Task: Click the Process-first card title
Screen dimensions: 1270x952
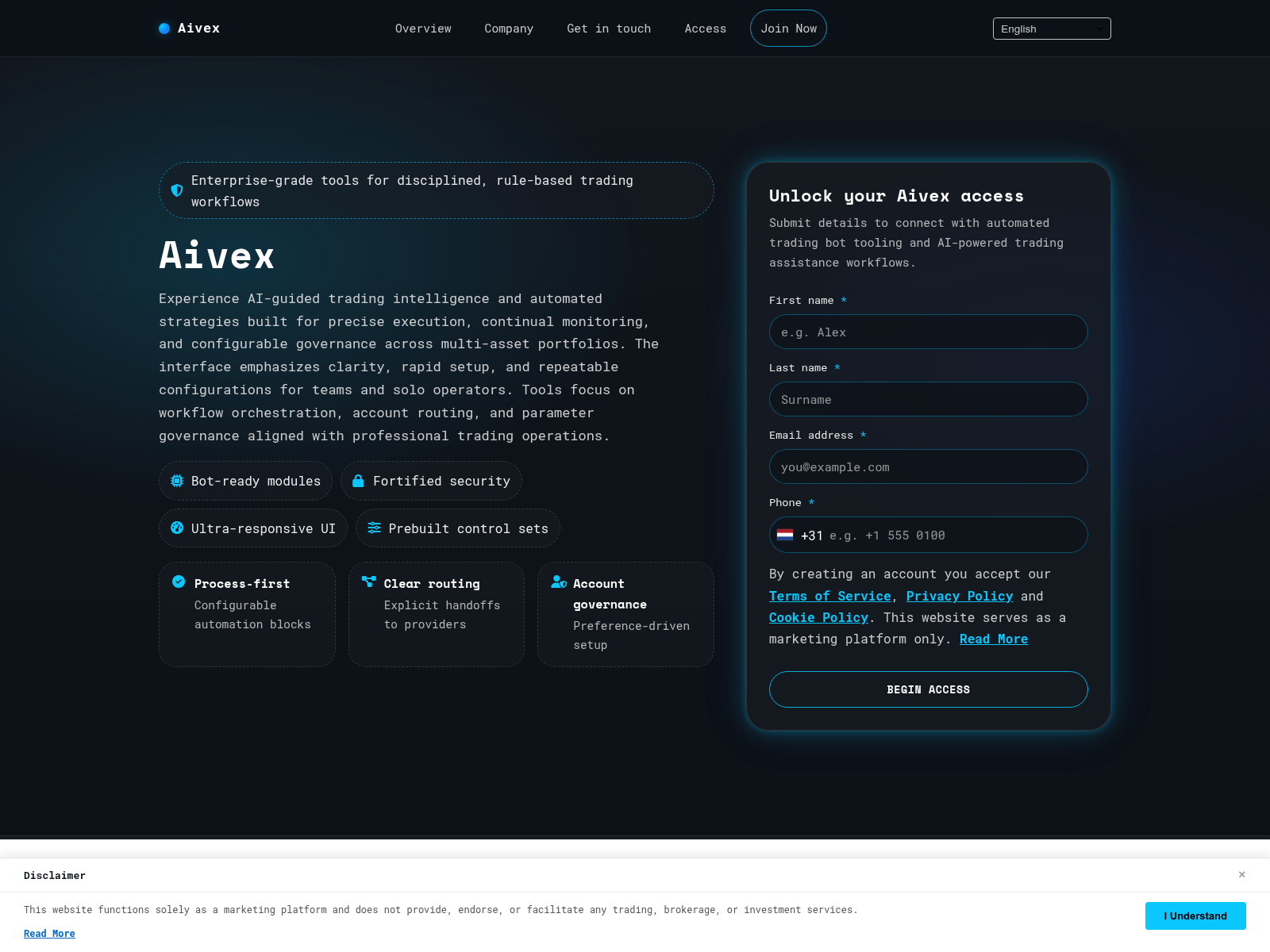Action: [242, 583]
